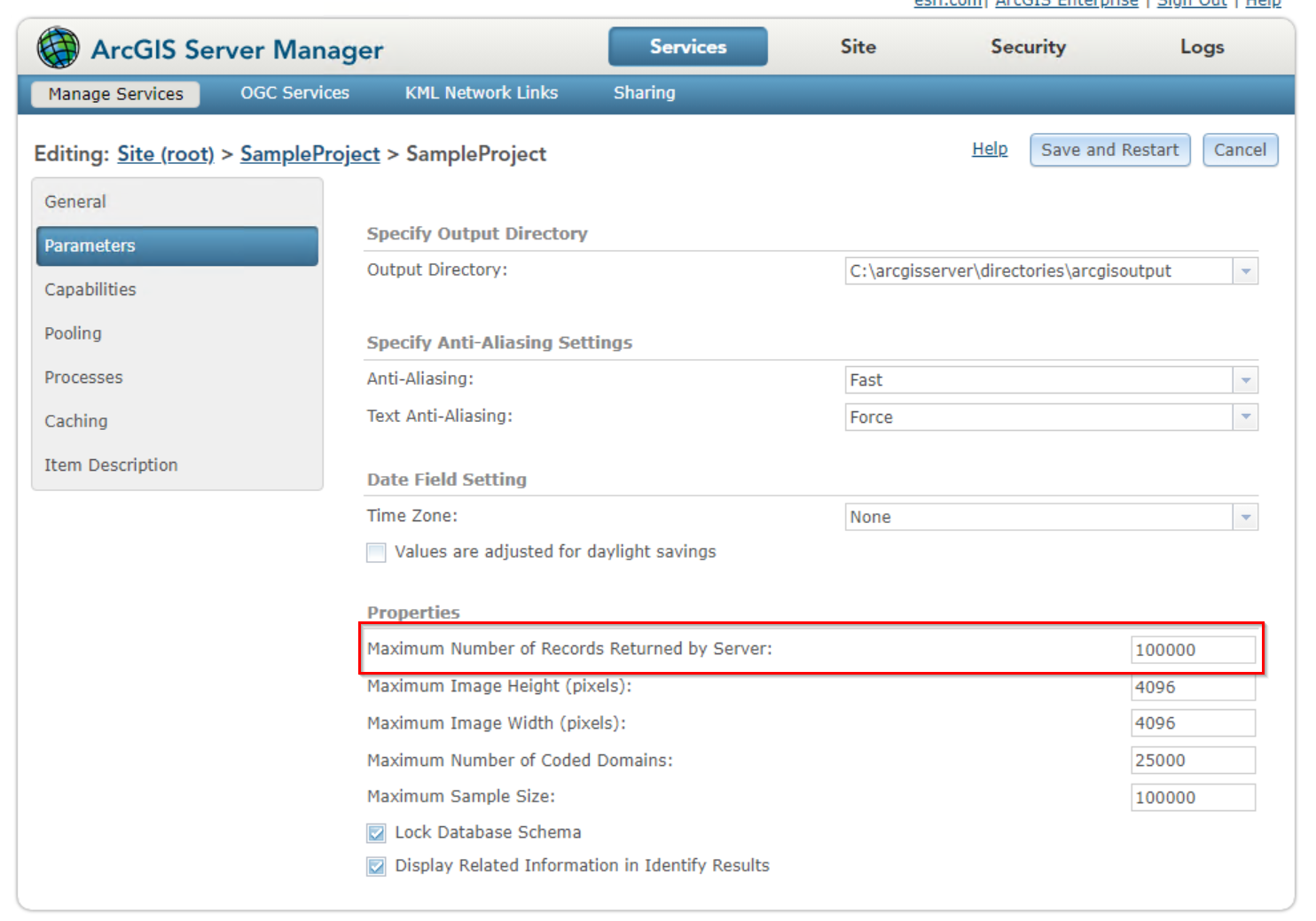1316x921 pixels.
Task: Open KML Network Links
Action: [481, 92]
